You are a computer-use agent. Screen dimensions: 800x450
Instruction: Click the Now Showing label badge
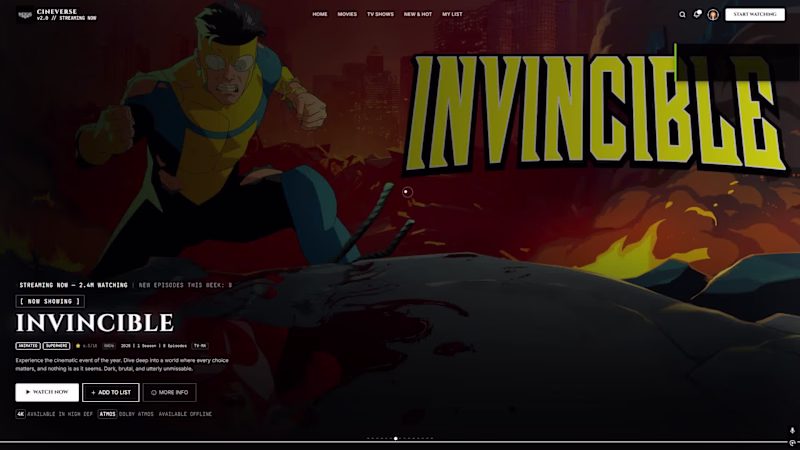(x=50, y=302)
